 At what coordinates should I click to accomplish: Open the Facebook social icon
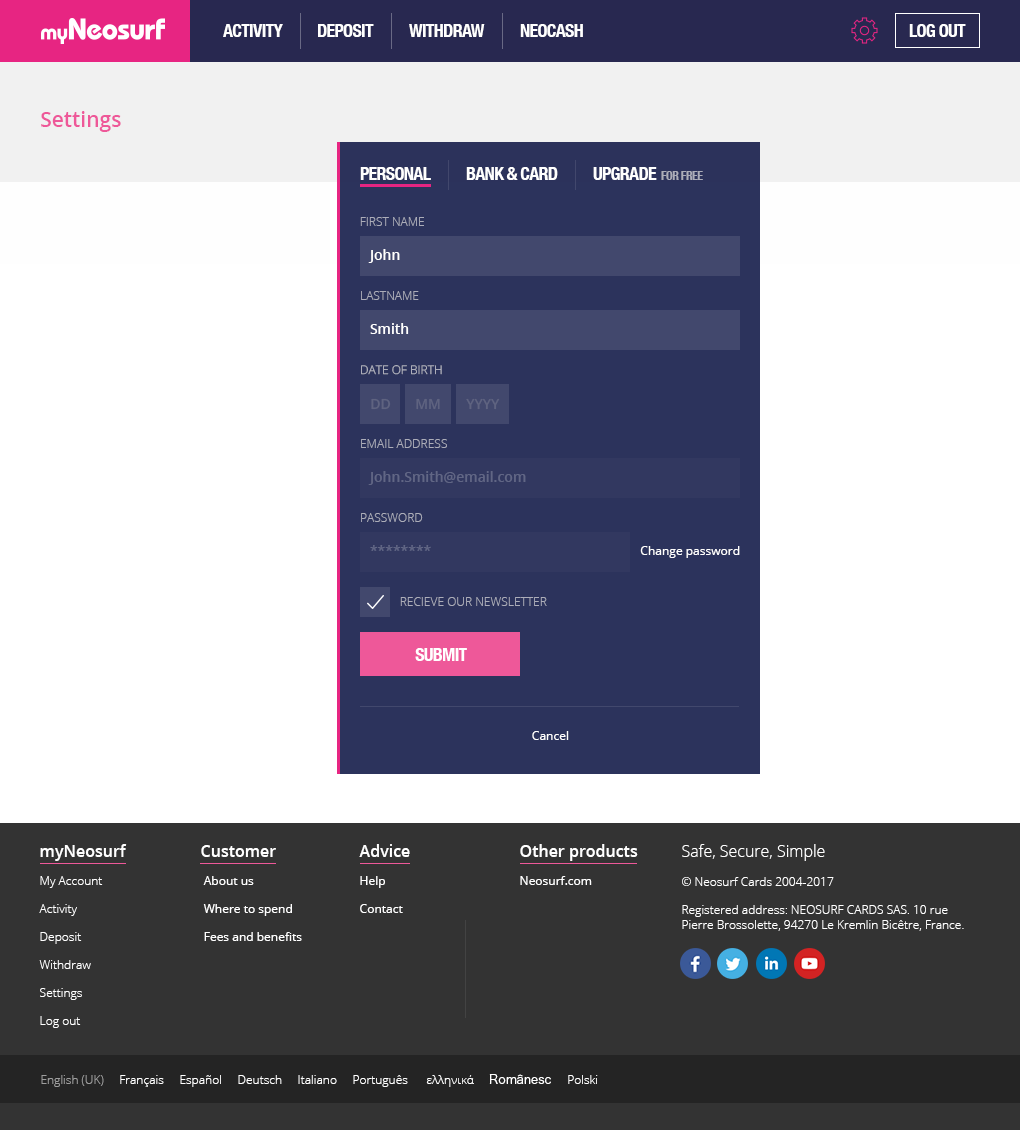[x=695, y=964]
